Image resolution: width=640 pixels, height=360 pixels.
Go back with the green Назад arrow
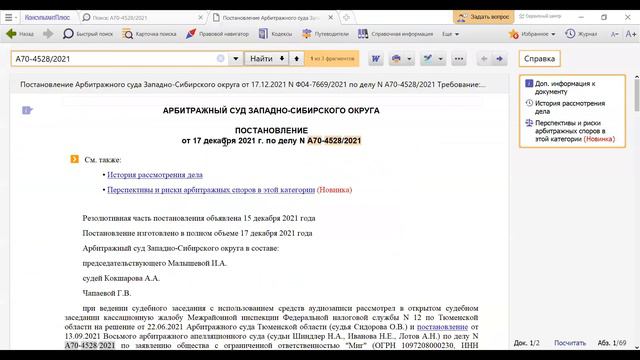pos(20,34)
